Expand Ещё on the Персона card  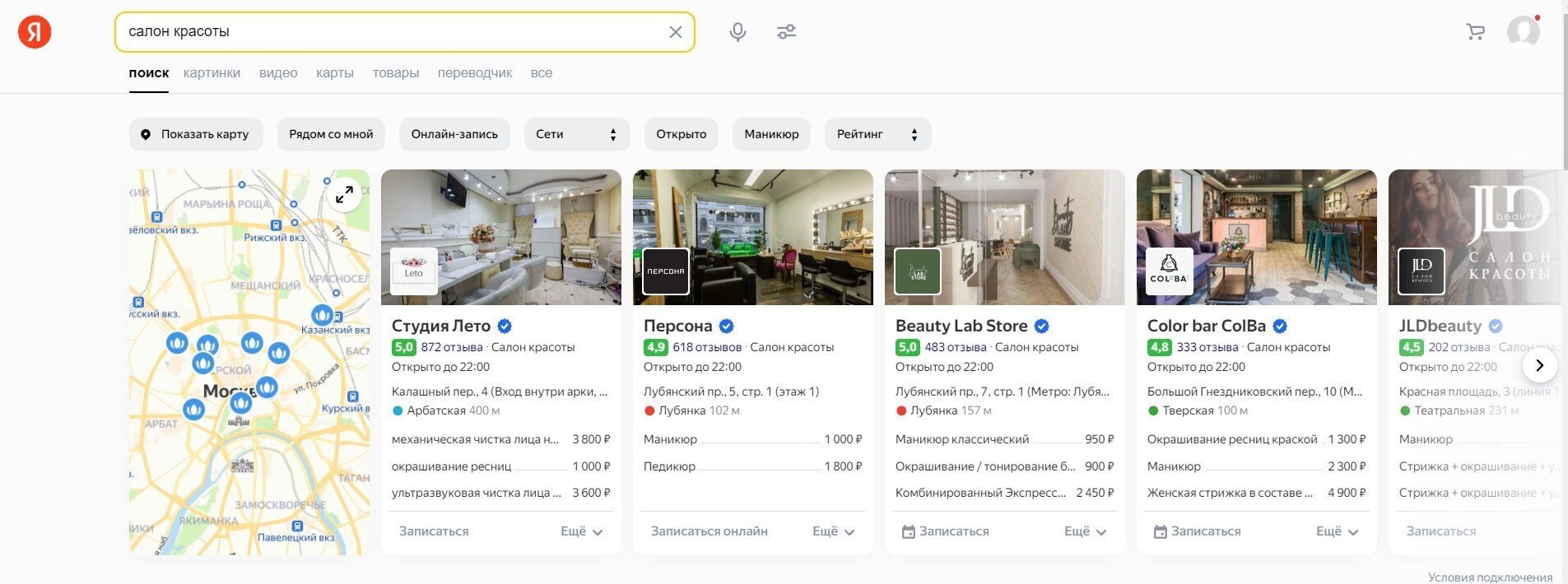[833, 531]
